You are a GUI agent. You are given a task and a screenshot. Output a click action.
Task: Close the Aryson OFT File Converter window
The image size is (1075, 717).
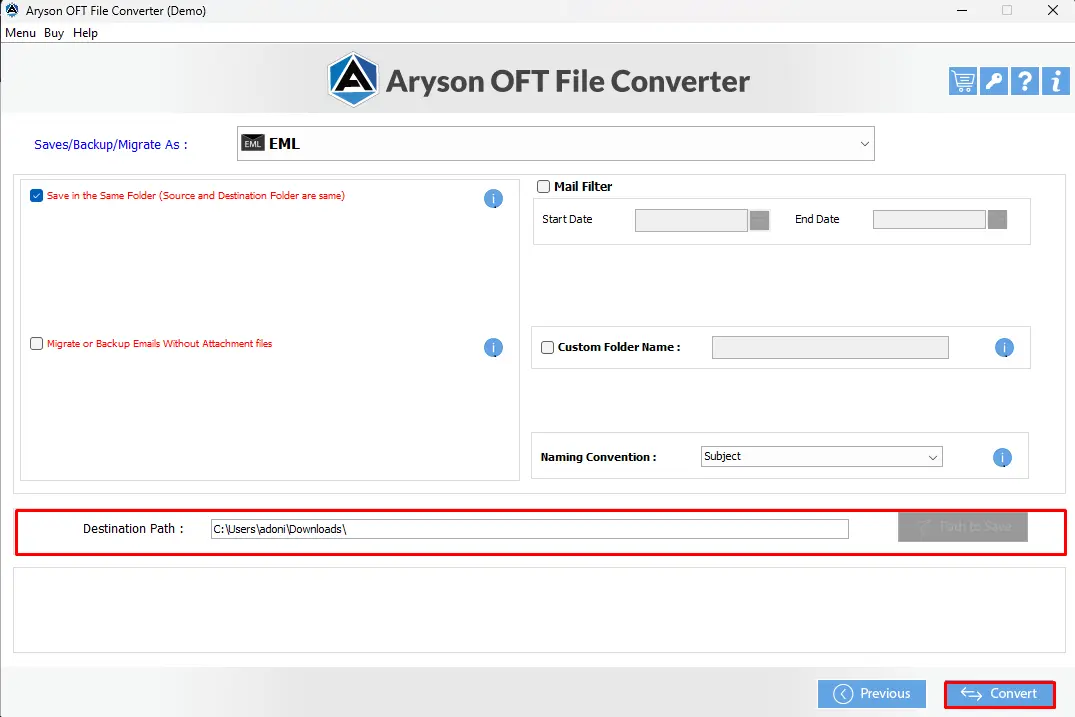(1053, 10)
